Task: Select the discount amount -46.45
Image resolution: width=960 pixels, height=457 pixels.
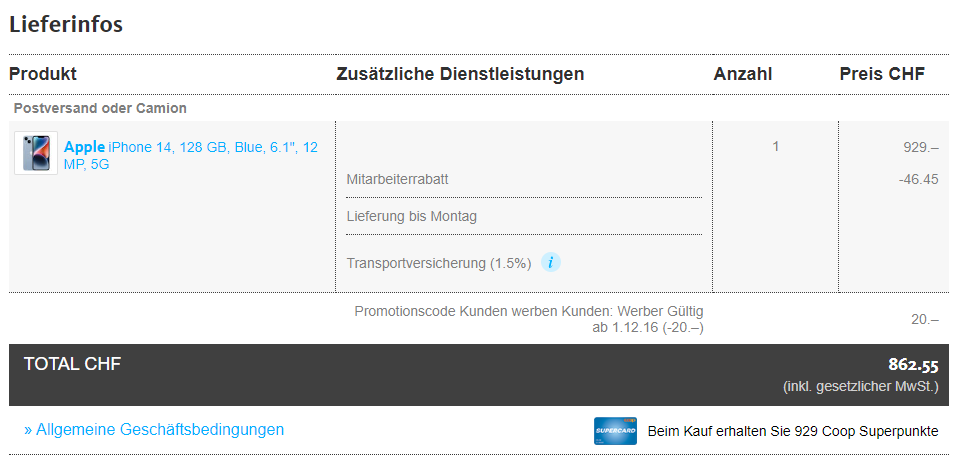Action: tap(918, 179)
